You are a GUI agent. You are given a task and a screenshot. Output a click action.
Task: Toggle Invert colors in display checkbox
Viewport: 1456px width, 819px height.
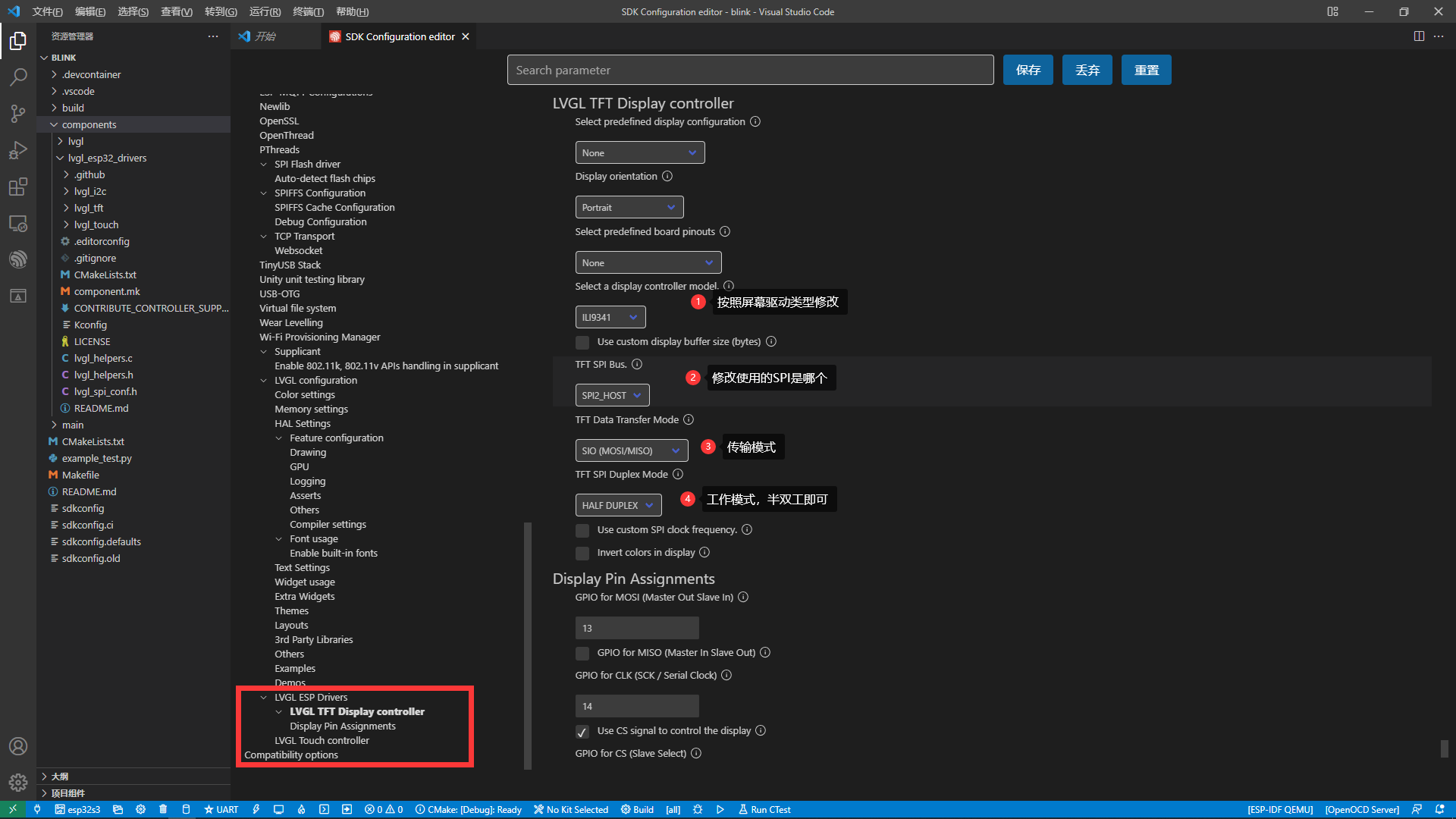click(x=582, y=553)
